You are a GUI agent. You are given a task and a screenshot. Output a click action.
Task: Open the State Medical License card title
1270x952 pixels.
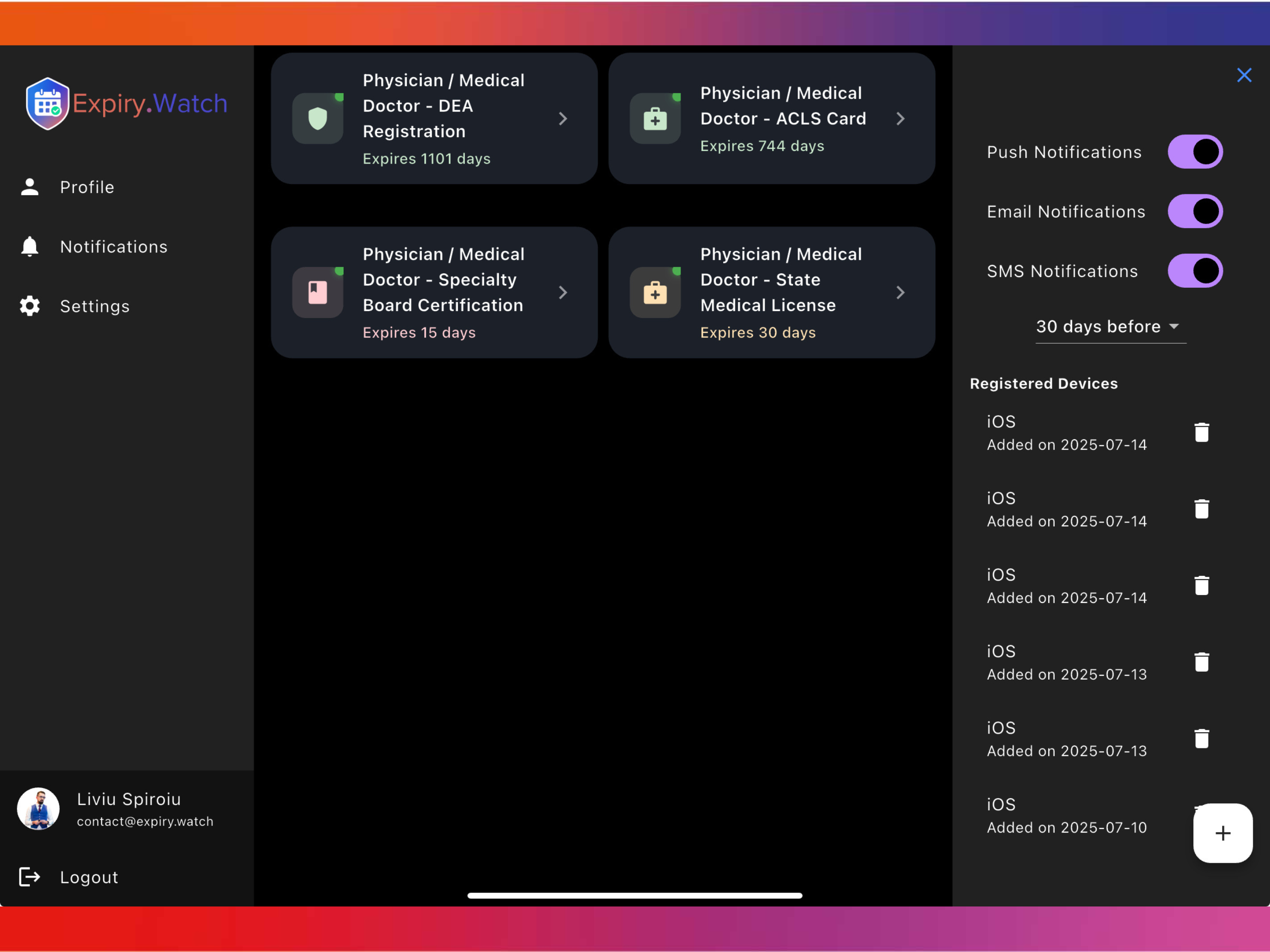tap(781, 280)
